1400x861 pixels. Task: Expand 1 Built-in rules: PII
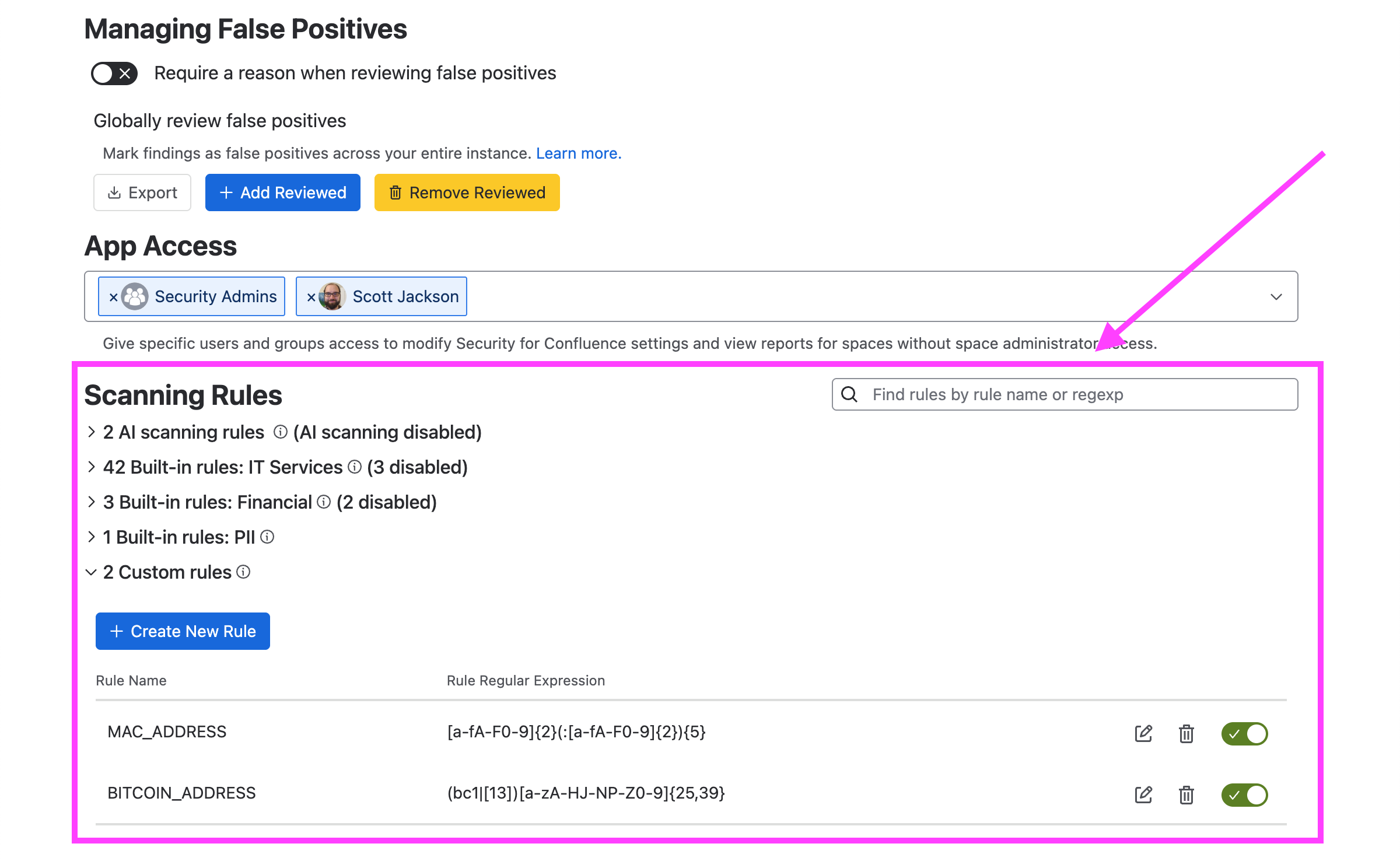point(92,537)
